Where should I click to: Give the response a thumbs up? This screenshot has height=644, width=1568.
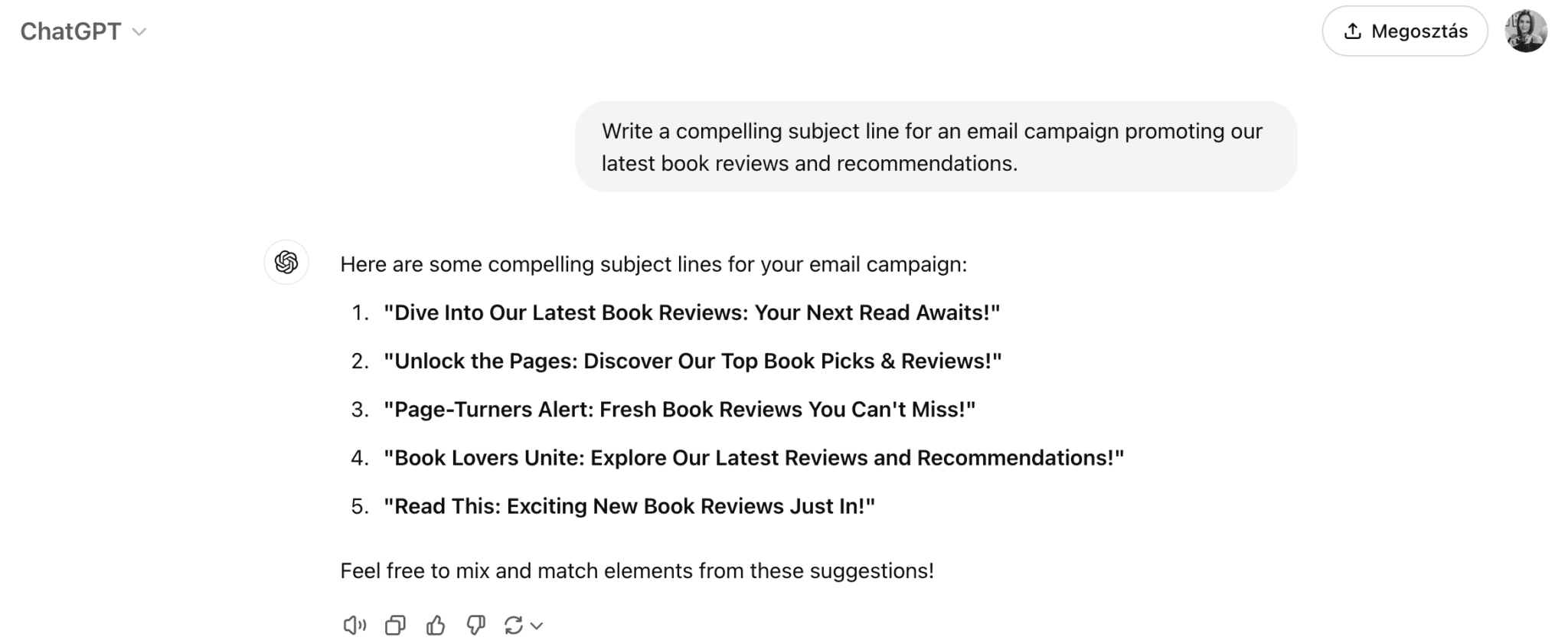click(x=436, y=625)
